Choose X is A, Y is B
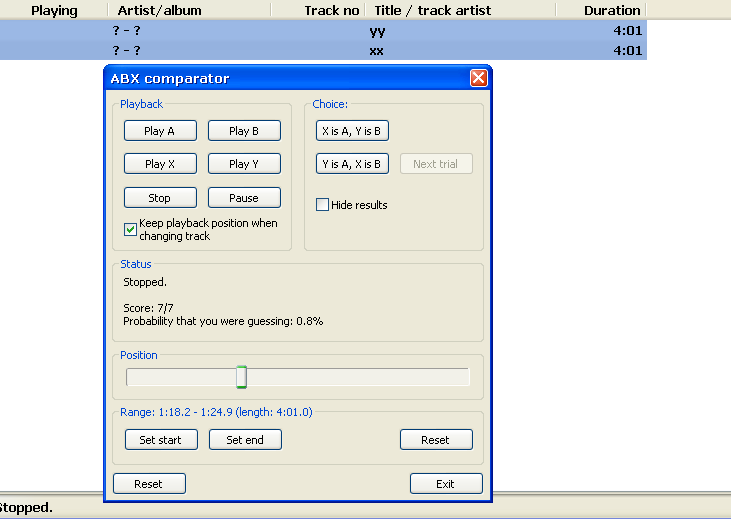Viewport: 731px width, 519px height. coord(352,131)
